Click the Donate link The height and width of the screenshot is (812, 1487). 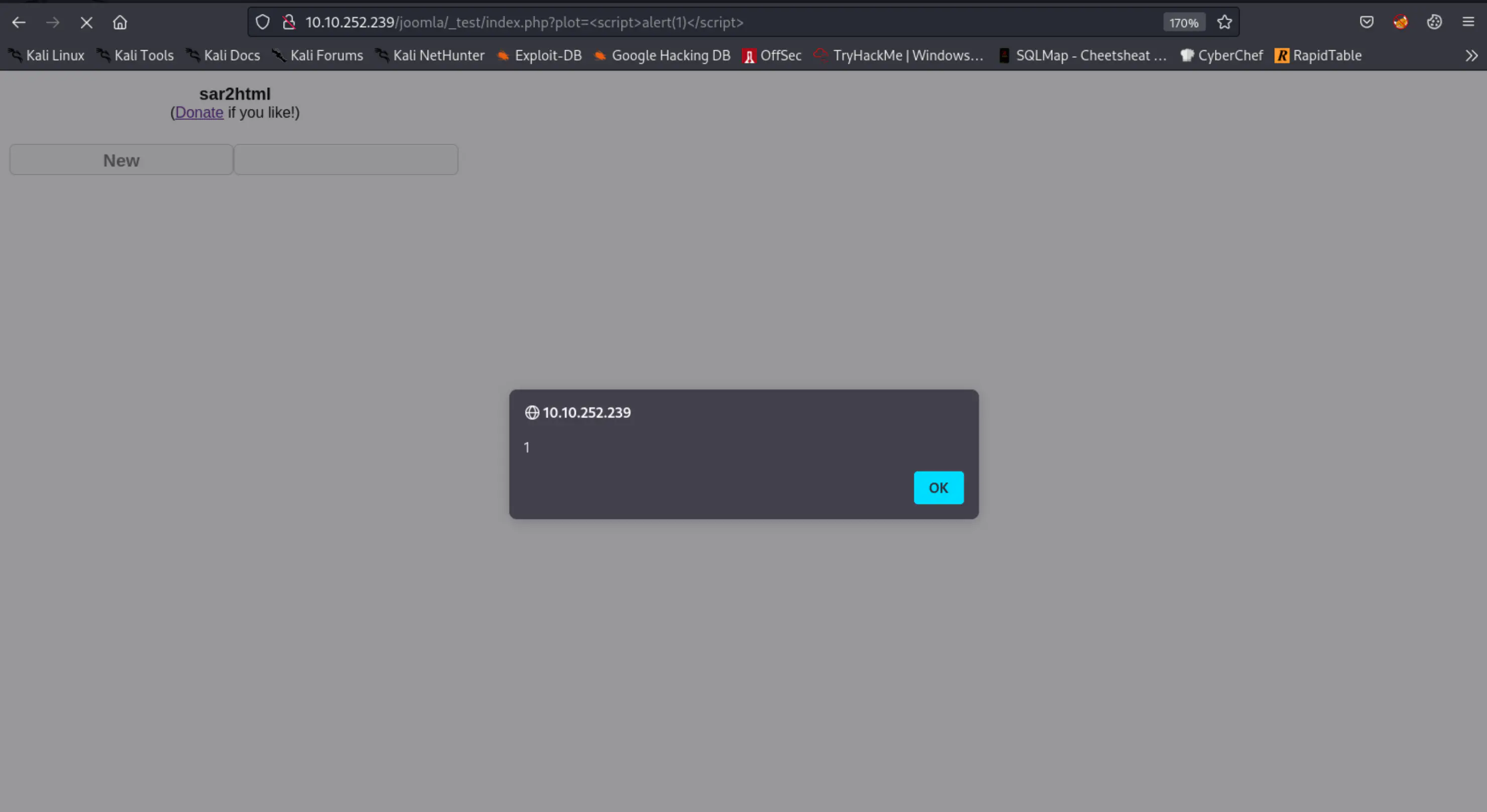(x=199, y=112)
